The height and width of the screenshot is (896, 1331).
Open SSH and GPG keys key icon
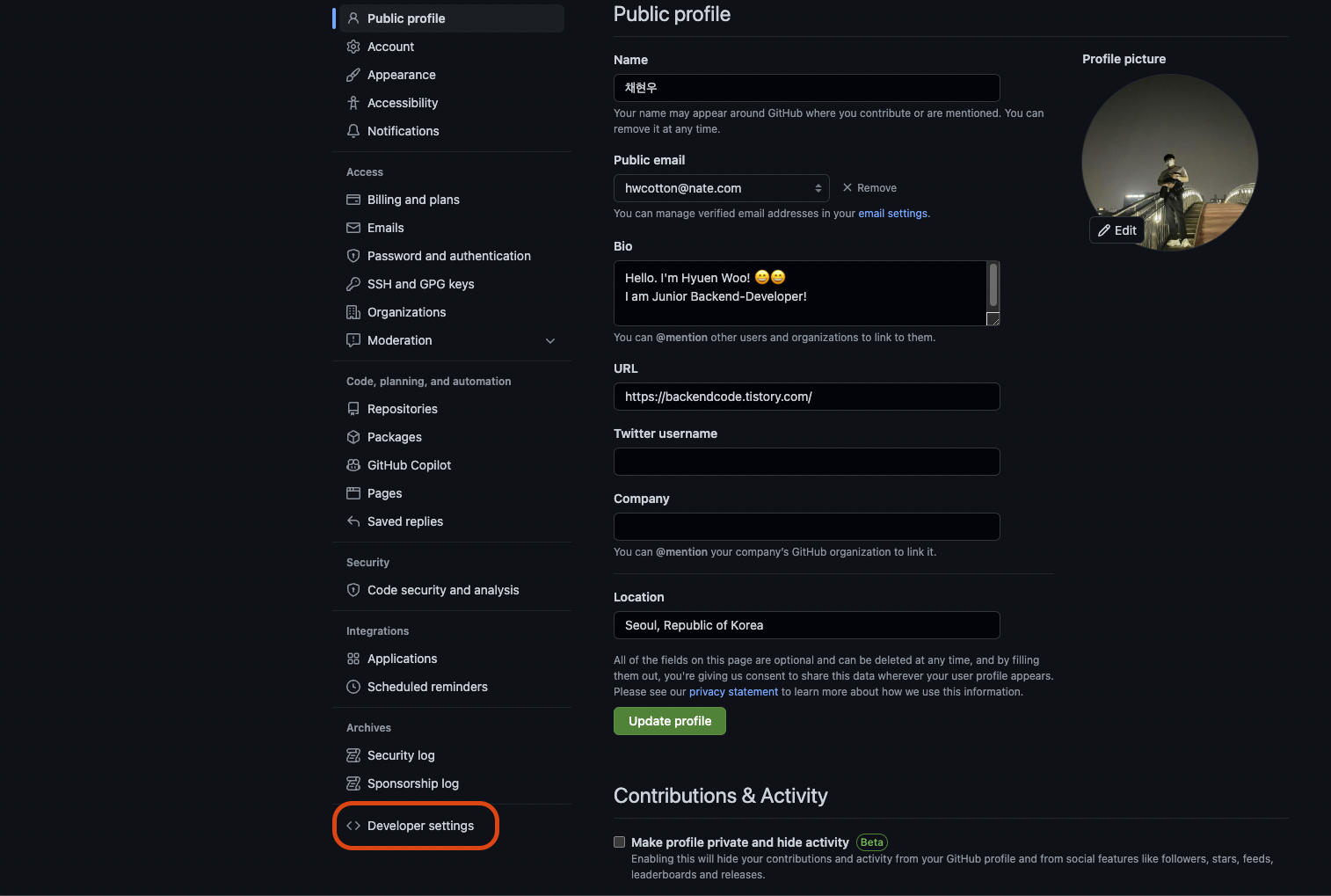[353, 283]
